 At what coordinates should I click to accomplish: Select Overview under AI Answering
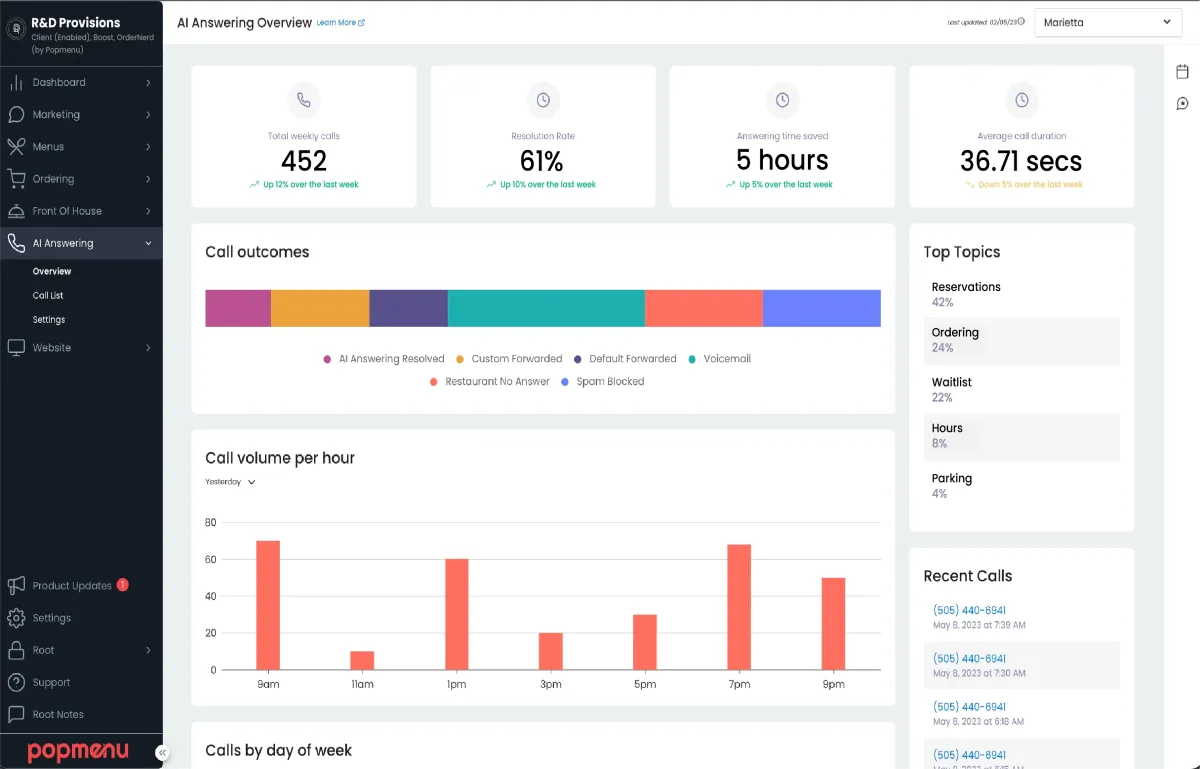tap(52, 271)
